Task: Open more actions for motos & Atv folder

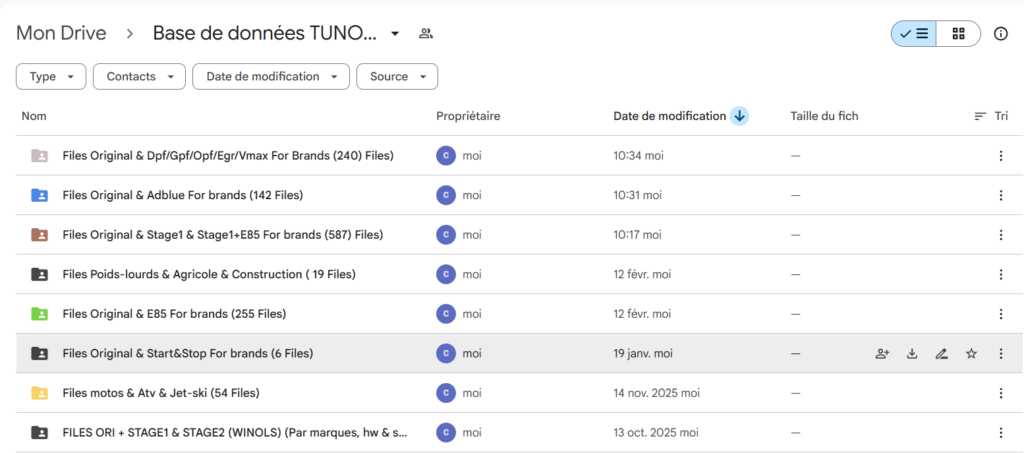Action: [x=1001, y=393]
